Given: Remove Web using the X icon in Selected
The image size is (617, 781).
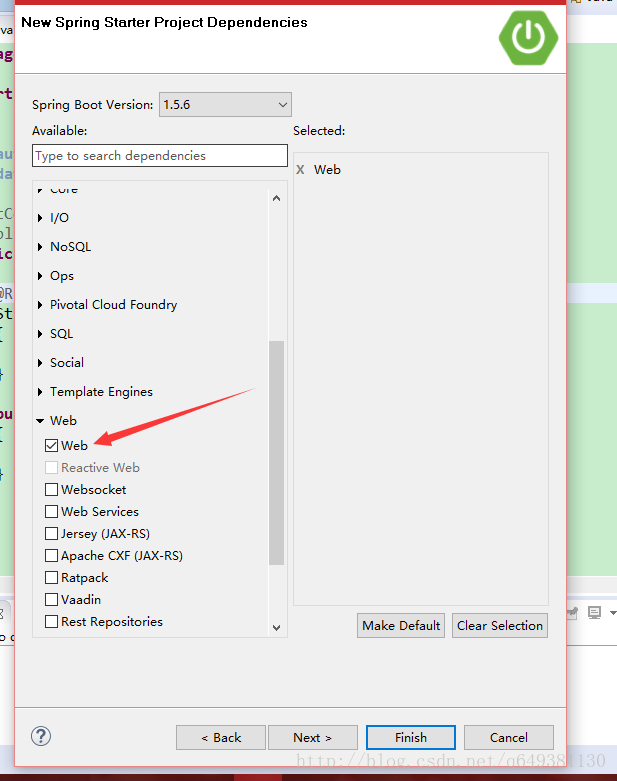Looking at the screenshot, I should point(300,170).
